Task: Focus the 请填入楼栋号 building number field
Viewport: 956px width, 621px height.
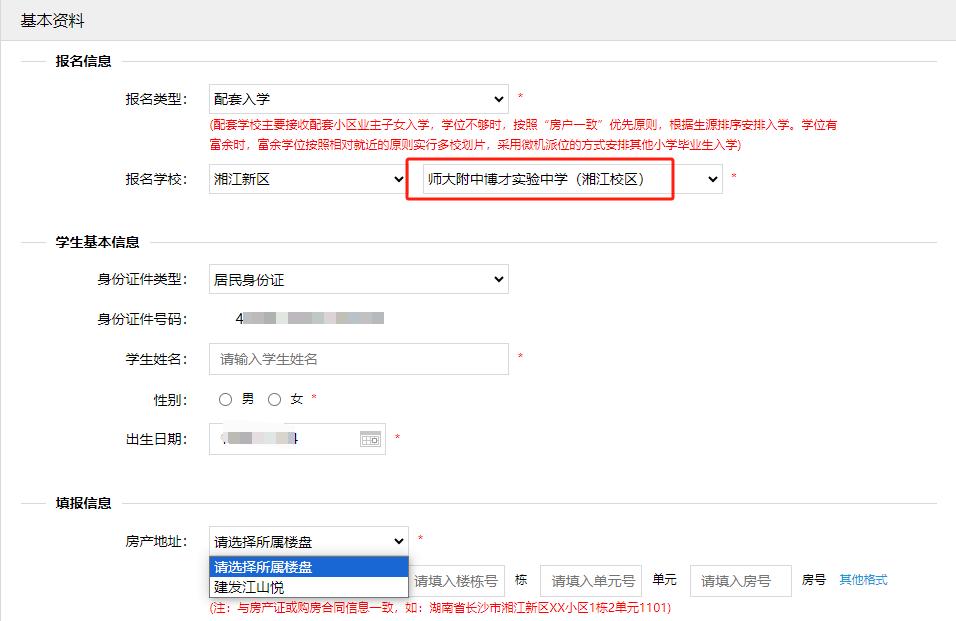Action: click(457, 581)
